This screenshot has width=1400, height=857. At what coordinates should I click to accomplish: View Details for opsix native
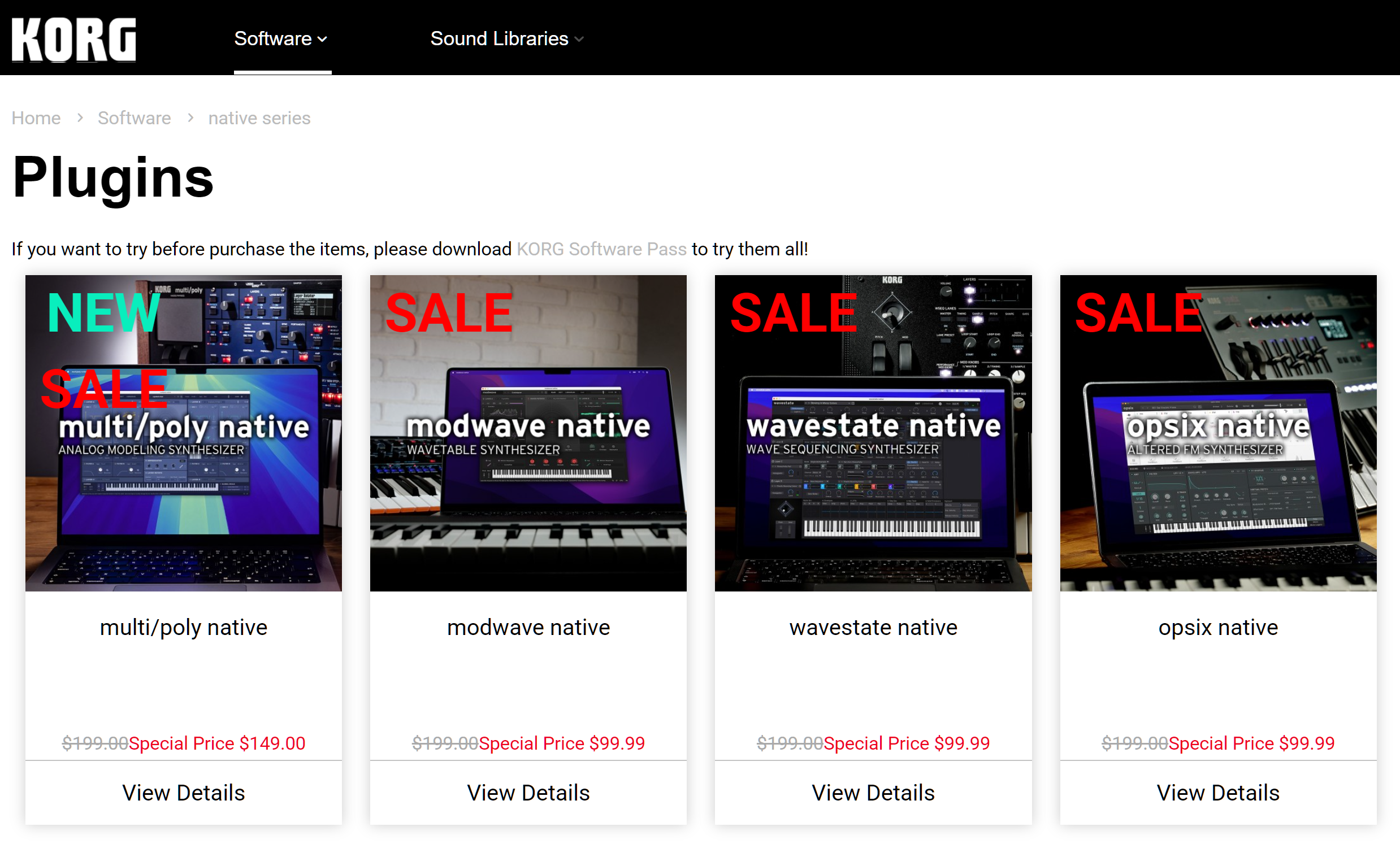pyautogui.click(x=1218, y=793)
